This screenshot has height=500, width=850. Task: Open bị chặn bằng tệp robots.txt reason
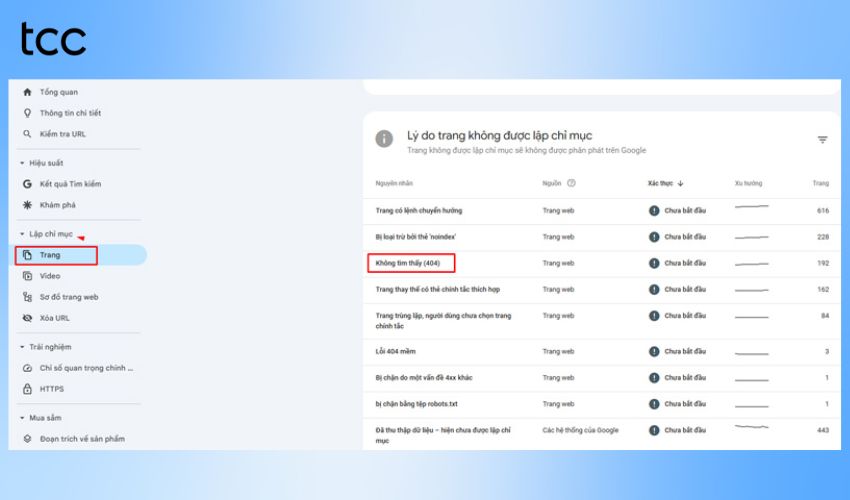pos(417,404)
